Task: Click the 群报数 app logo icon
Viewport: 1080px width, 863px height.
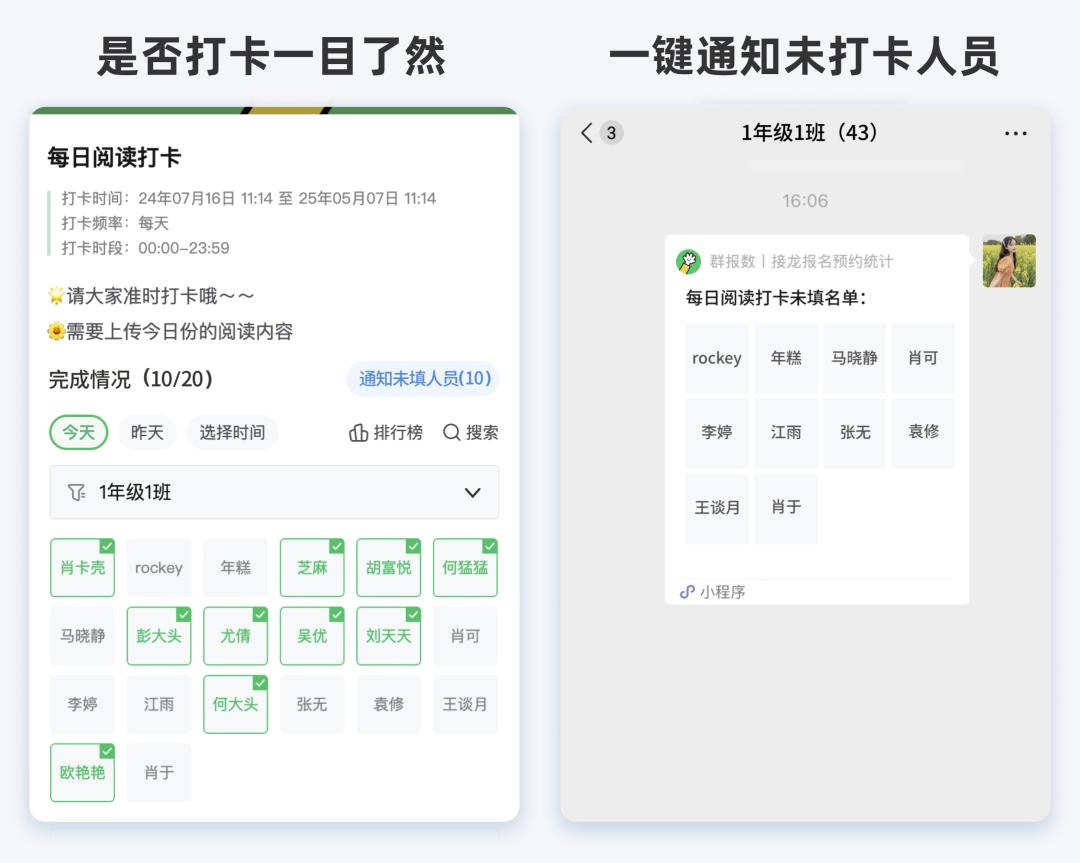Action: click(690, 261)
